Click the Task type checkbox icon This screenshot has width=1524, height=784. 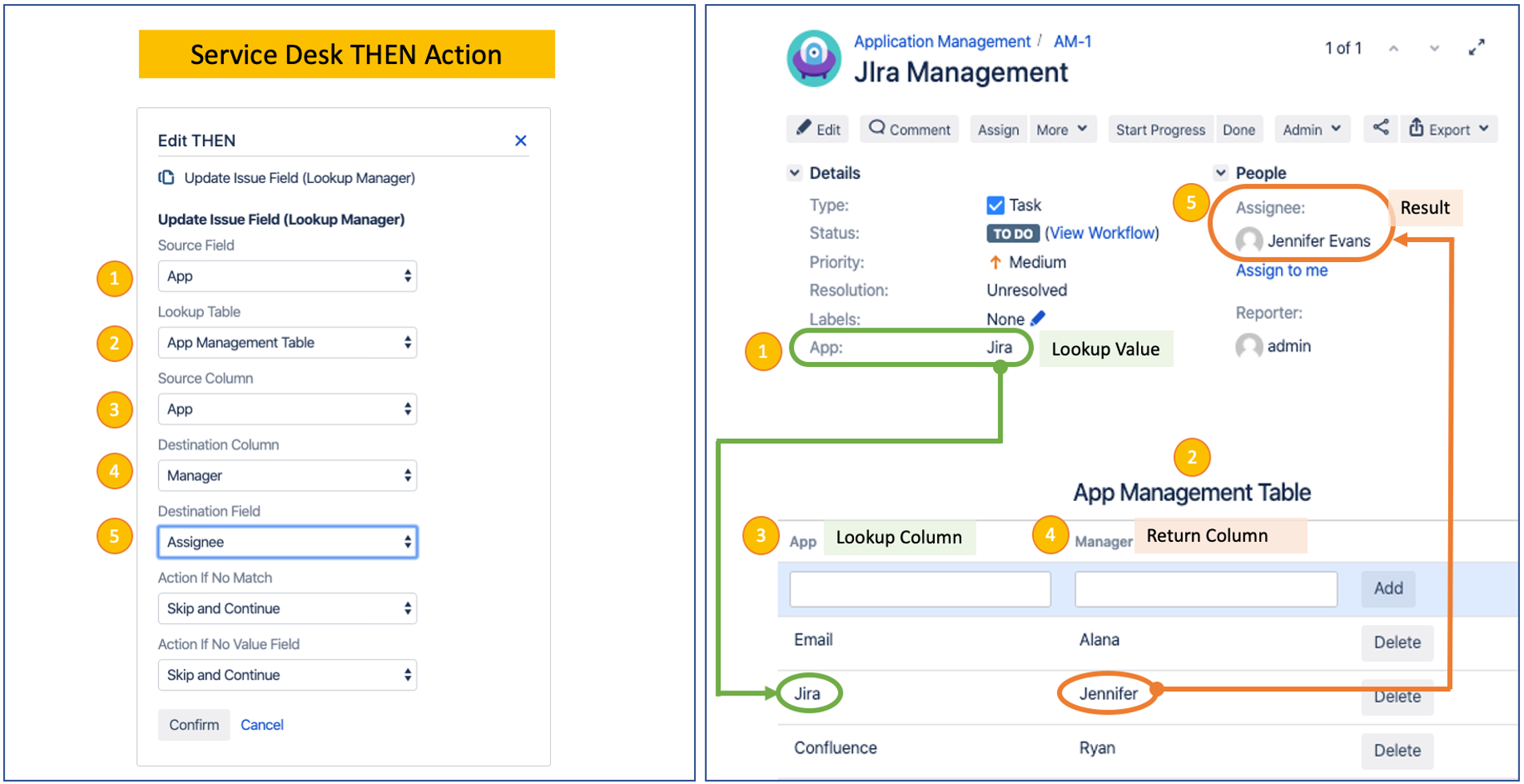pos(995,205)
